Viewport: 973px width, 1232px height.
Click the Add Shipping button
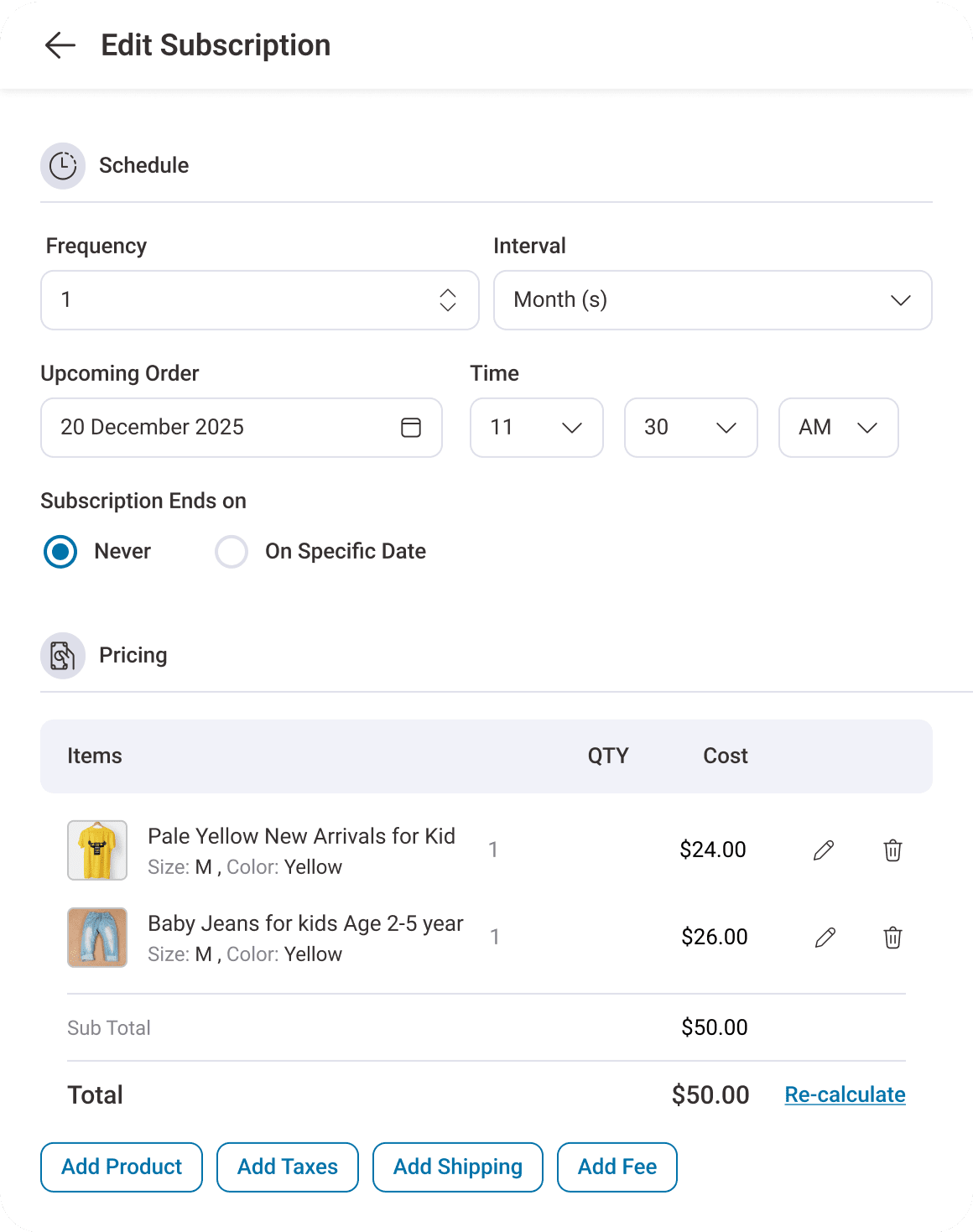click(x=457, y=1167)
